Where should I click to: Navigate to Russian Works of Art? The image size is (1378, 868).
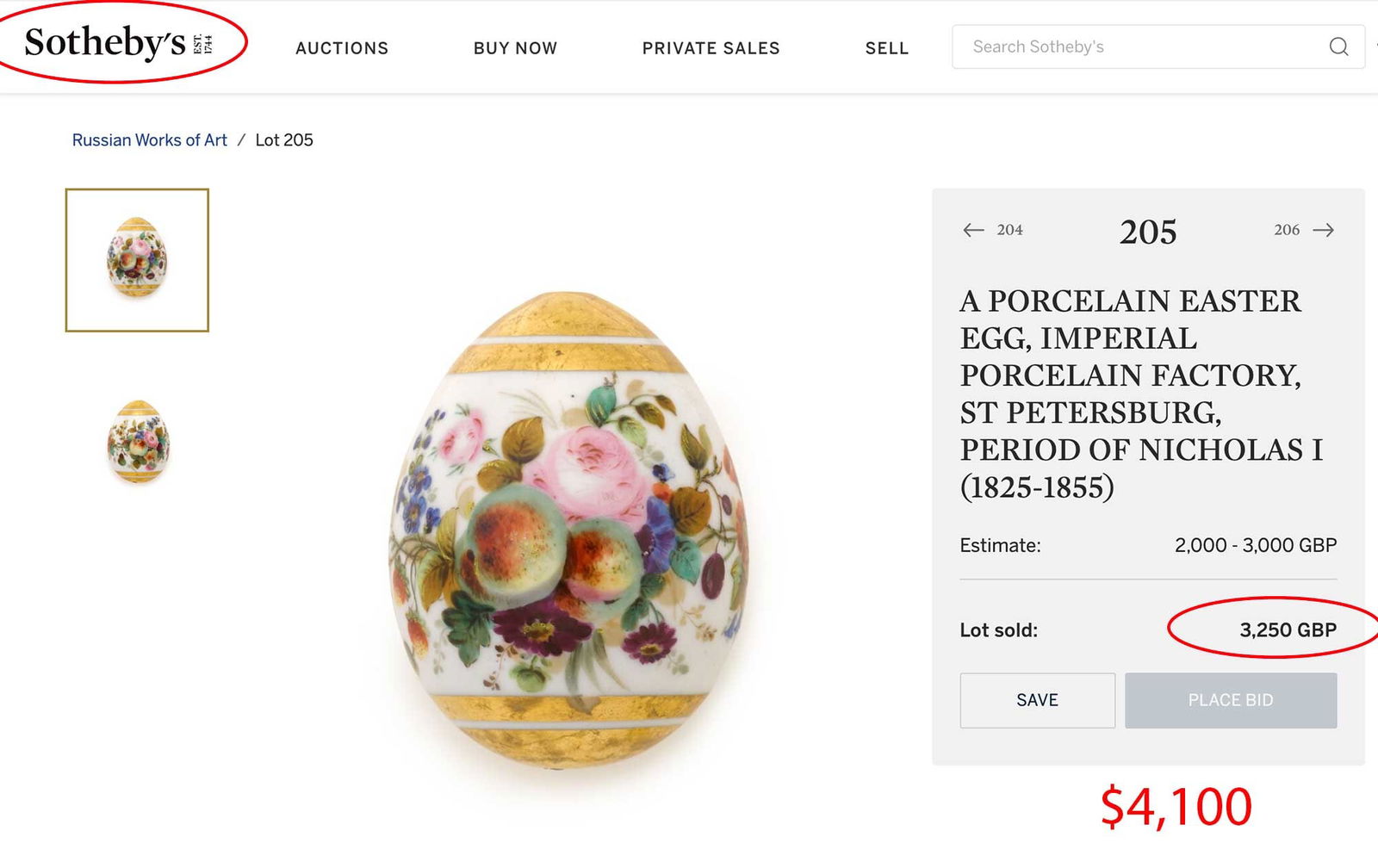(148, 139)
